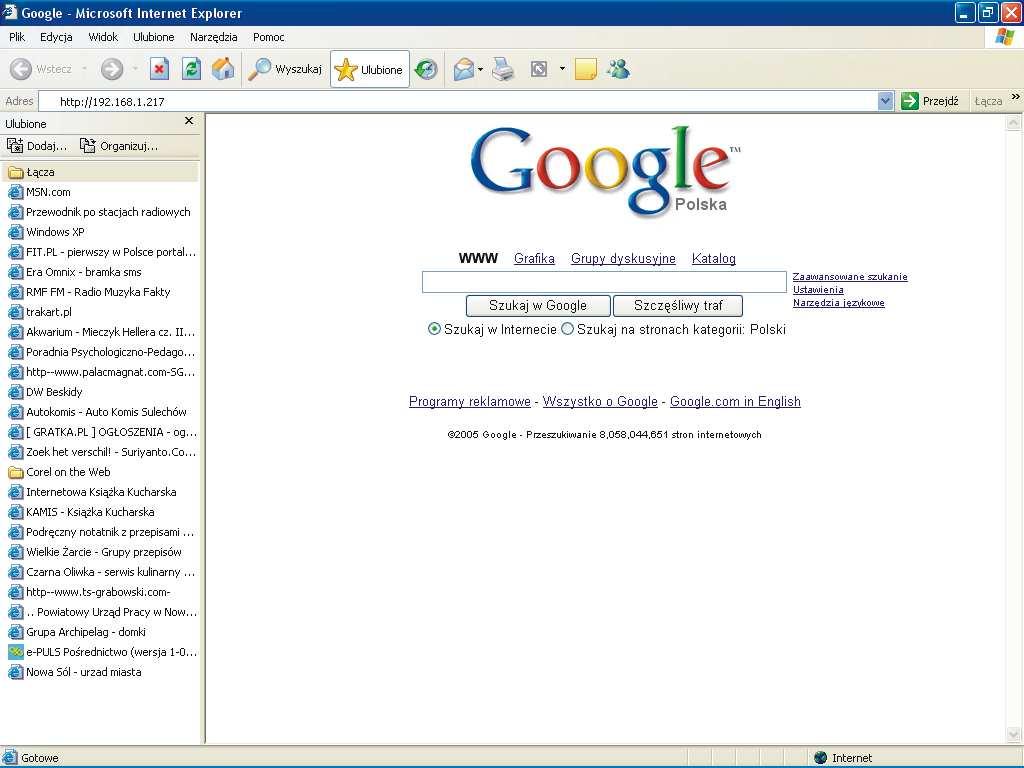Screen dimensions: 1024x768
Task: Open Google.com in English link
Action: point(735,402)
